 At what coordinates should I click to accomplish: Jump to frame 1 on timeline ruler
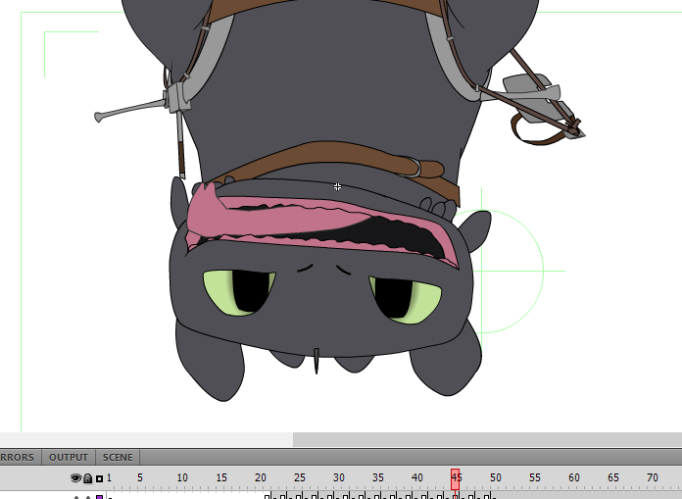109,478
